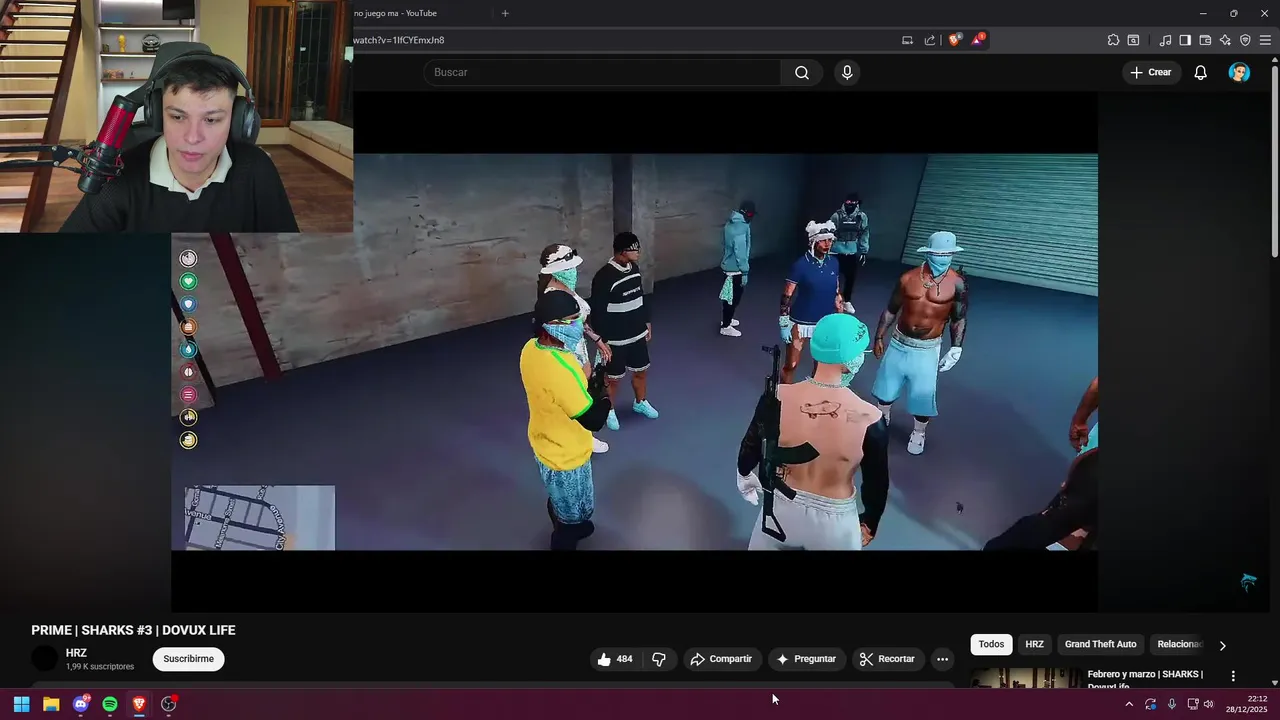Select the Todos filter chip
This screenshot has width=1280, height=720.
pyautogui.click(x=991, y=644)
